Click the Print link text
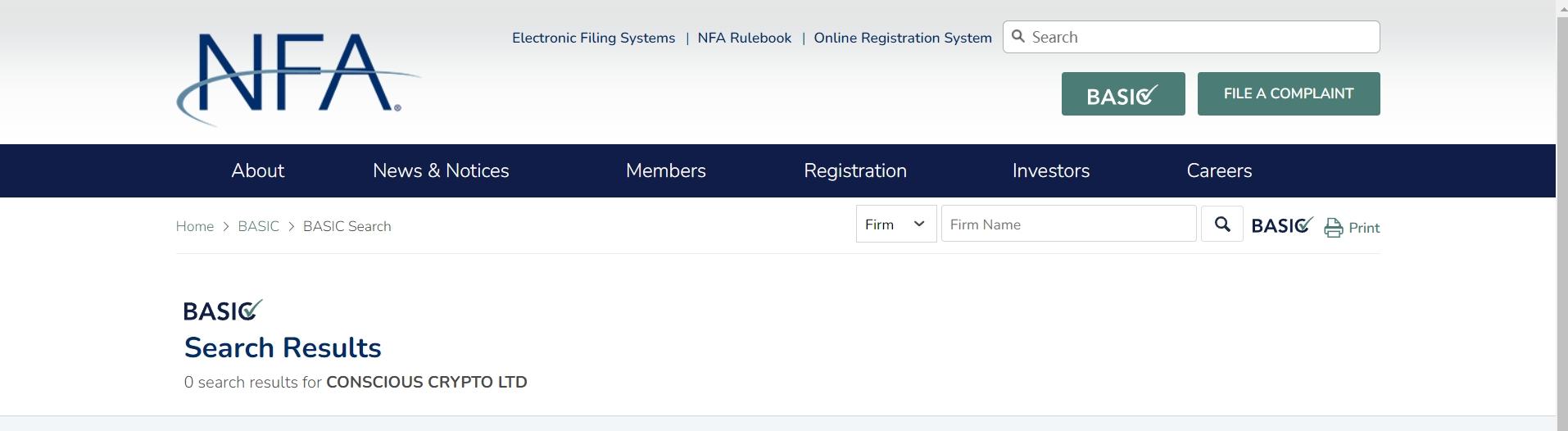This screenshot has height=431, width=1568. (1364, 228)
